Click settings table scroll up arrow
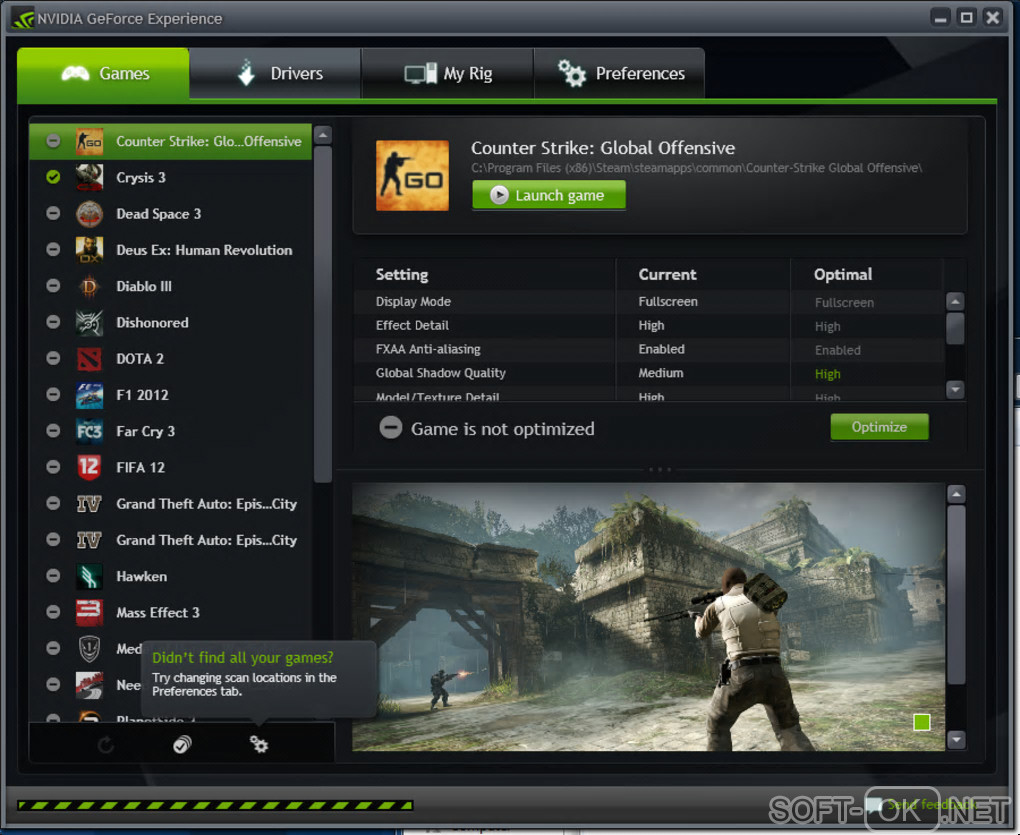Viewport: 1020px width, 835px height. pos(955,302)
